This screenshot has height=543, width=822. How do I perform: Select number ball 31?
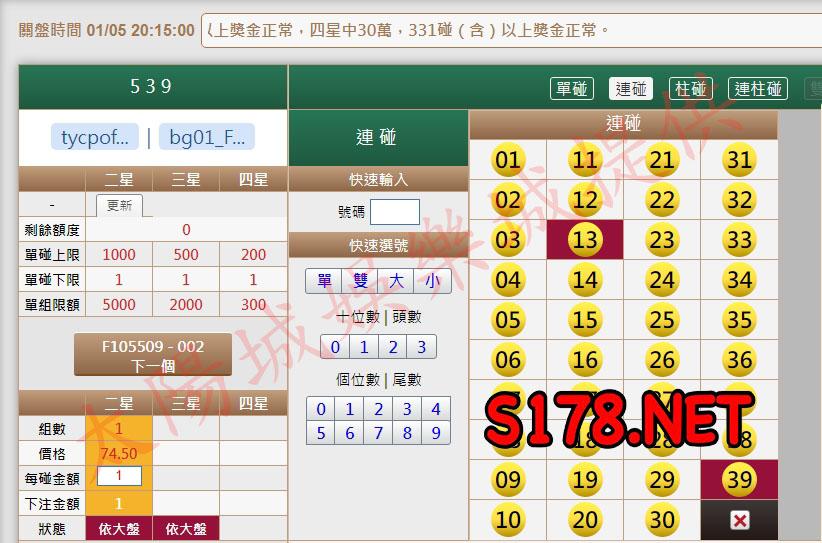coord(739,160)
